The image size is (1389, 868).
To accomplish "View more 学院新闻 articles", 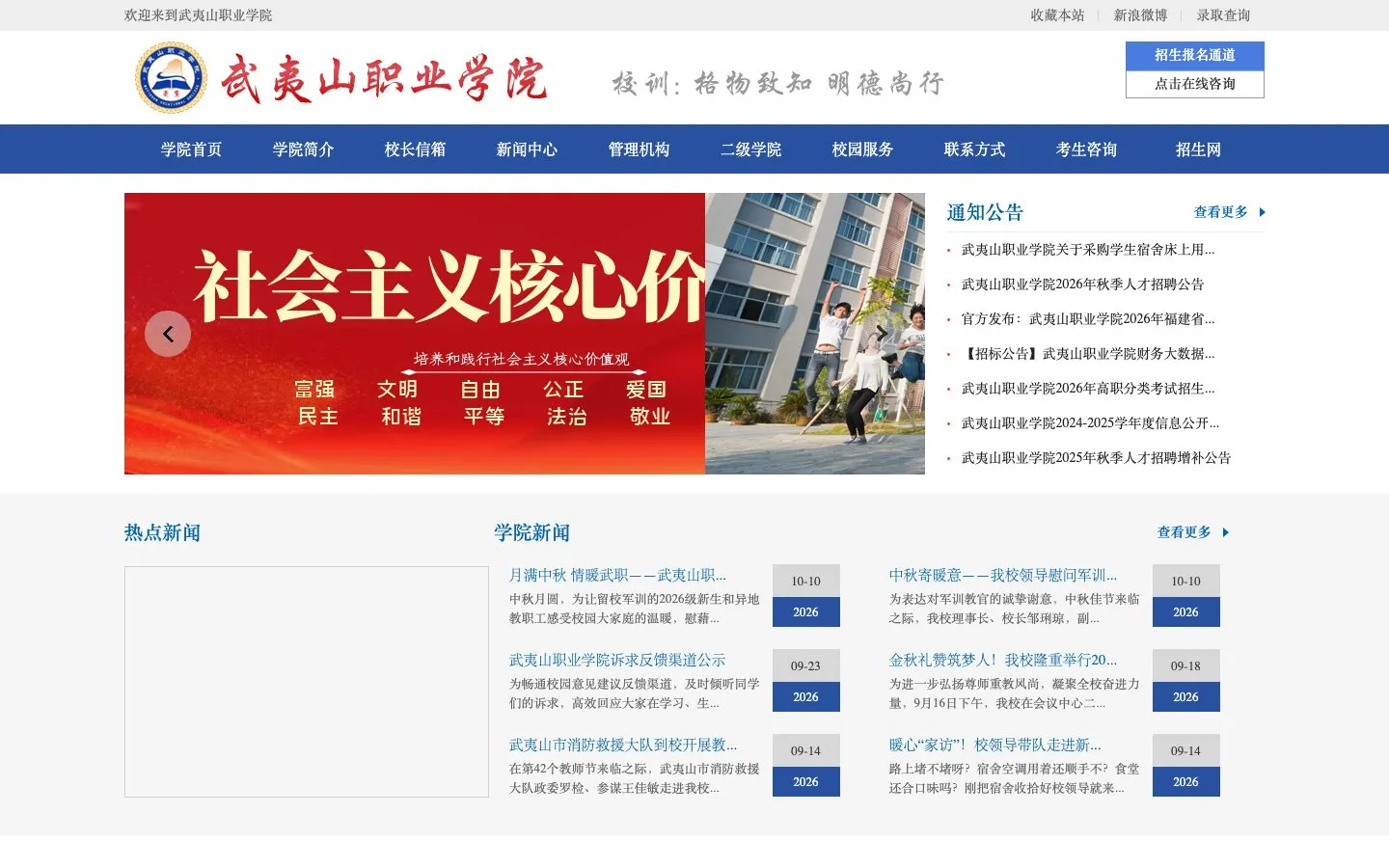I will click(1185, 532).
